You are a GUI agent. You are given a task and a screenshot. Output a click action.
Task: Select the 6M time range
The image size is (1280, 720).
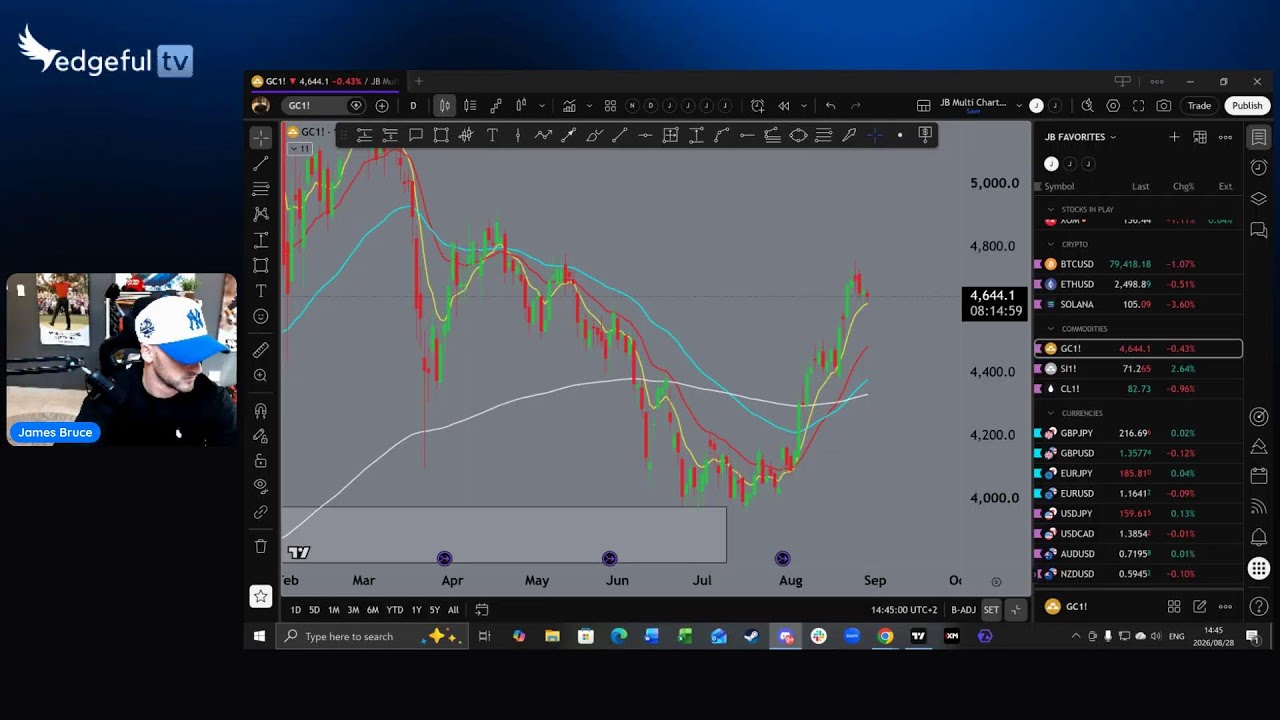coord(372,610)
